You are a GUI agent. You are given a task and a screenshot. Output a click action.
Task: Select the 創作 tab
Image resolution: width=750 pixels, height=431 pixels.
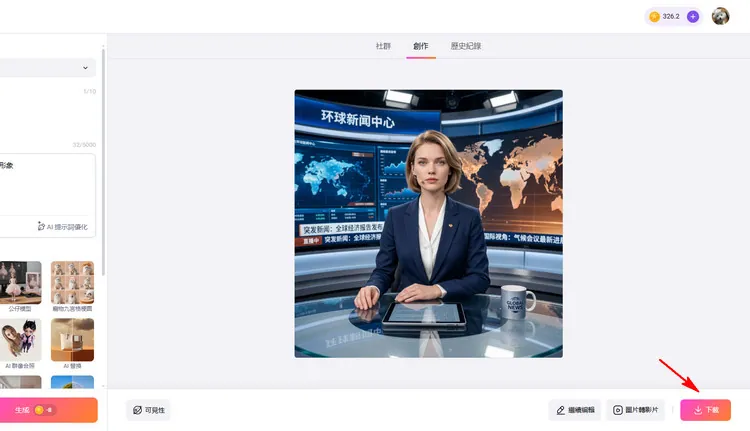pyautogui.click(x=421, y=46)
